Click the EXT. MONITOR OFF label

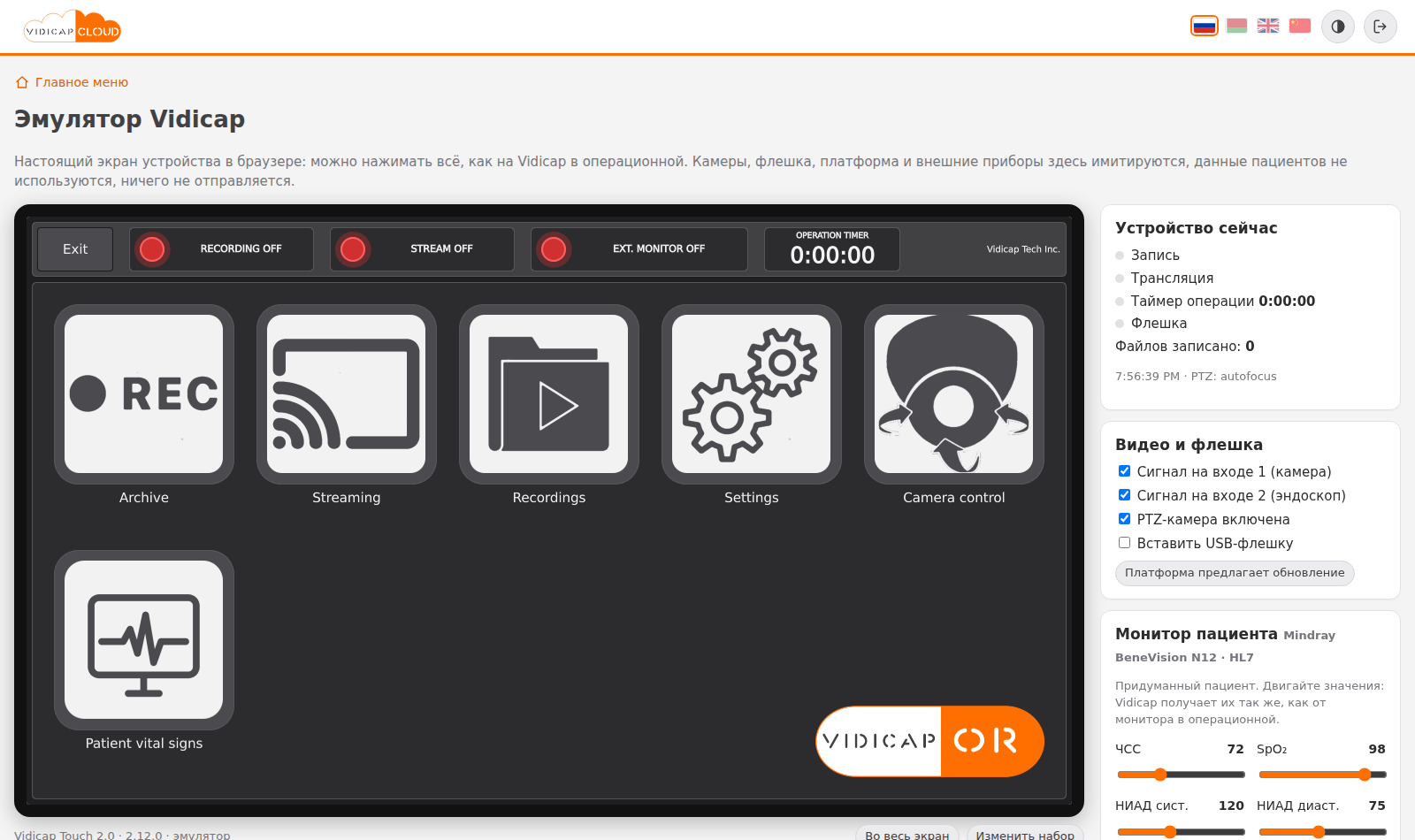click(x=659, y=249)
